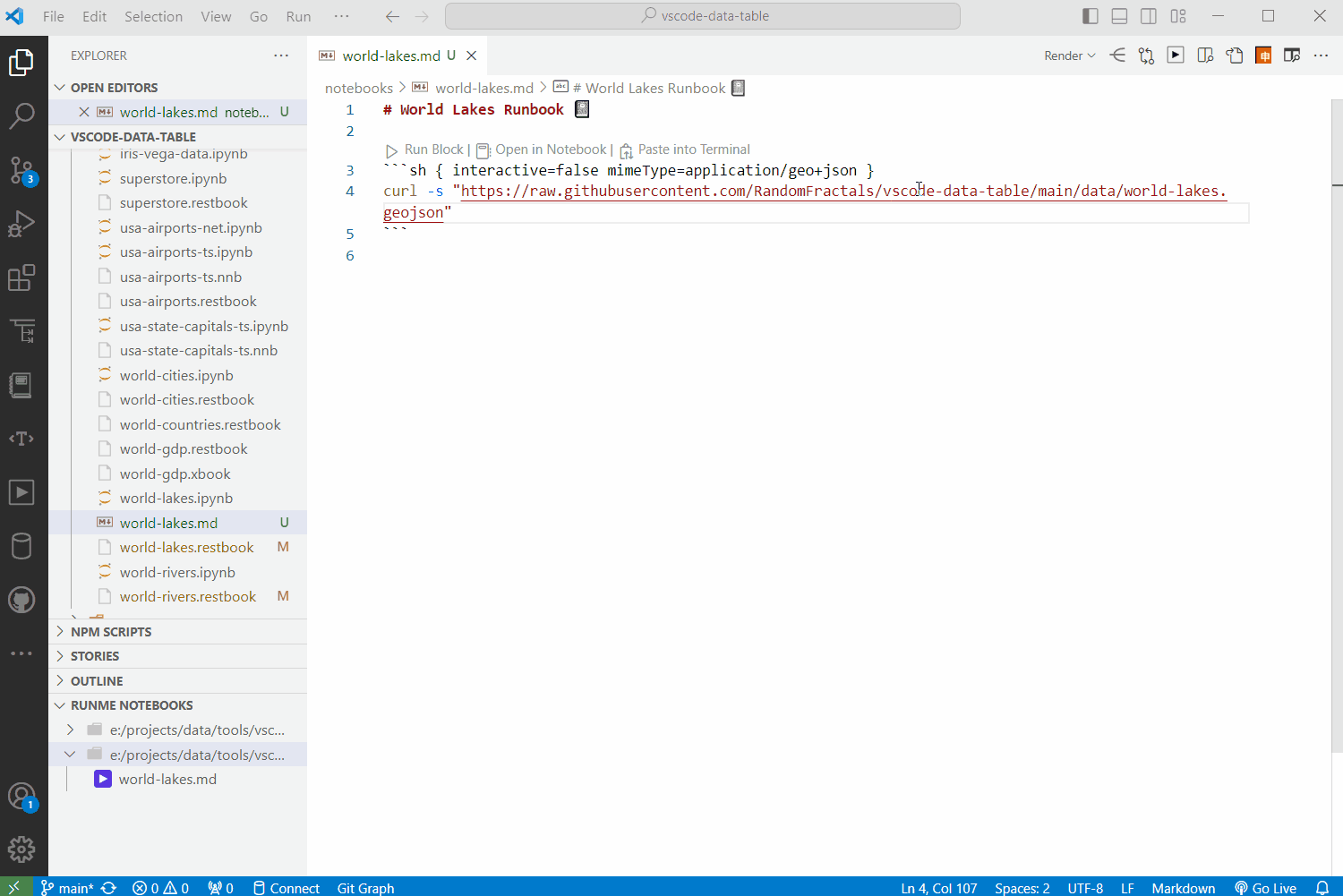Viewport: 1343px width, 896px height.
Task: Open the <T> text icon view
Action: [x=21, y=439]
